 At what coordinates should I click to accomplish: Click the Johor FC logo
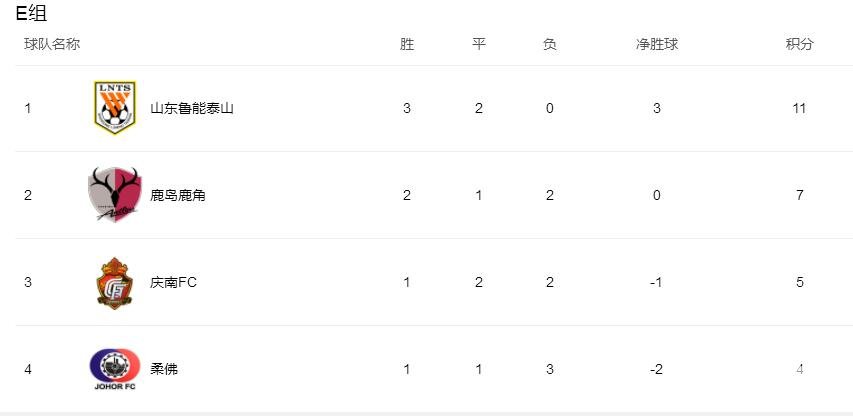click(x=115, y=369)
